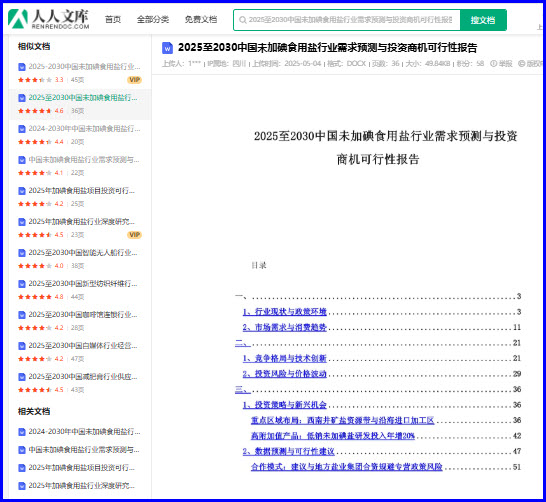Click VIP badge on the 45页 document row
546x502 pixels.
click(x=134, y=80)
